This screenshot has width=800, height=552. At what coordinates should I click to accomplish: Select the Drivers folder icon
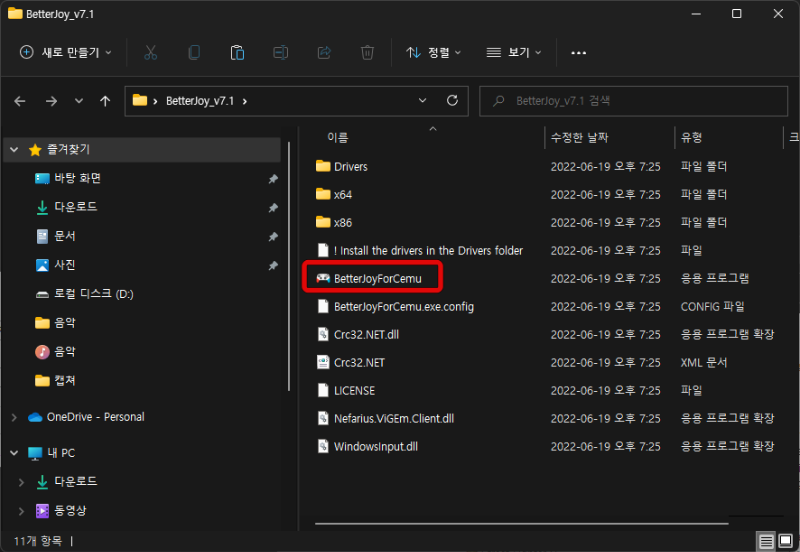pyautogui.click(x=323, y=166)
